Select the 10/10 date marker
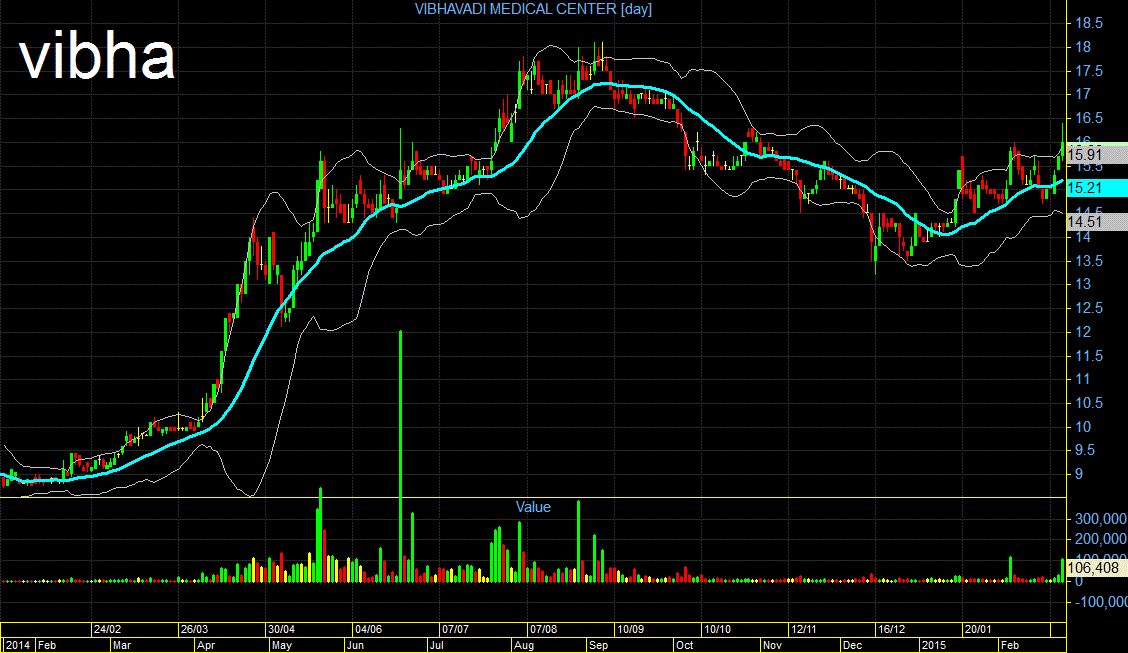This screenshot has width=1128, height=653. [717, 629]
